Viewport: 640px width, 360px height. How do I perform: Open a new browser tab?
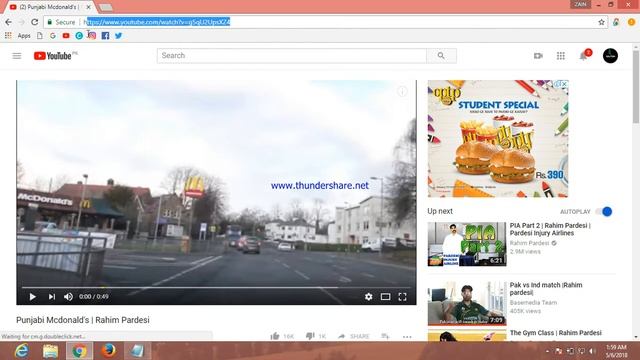[x=106, y=7]
